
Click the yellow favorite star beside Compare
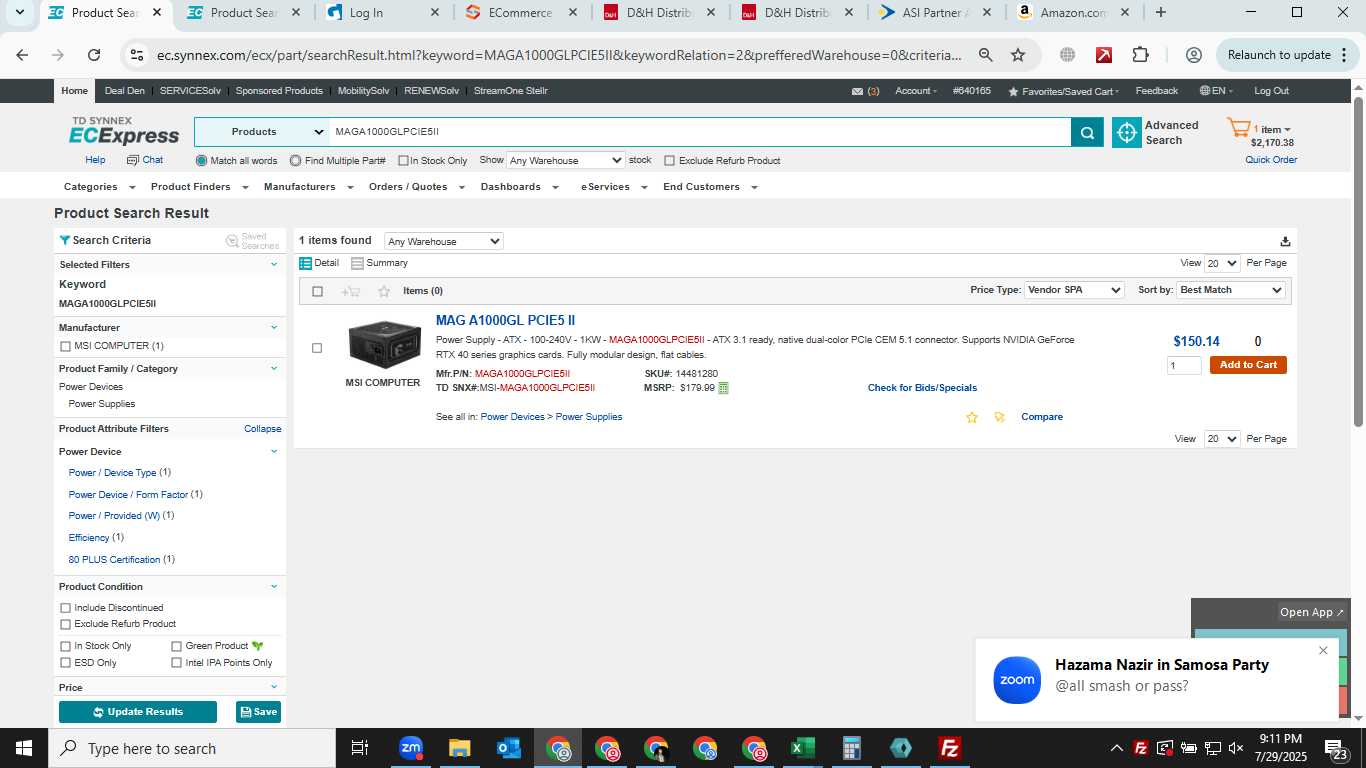(x=971, y=417)
